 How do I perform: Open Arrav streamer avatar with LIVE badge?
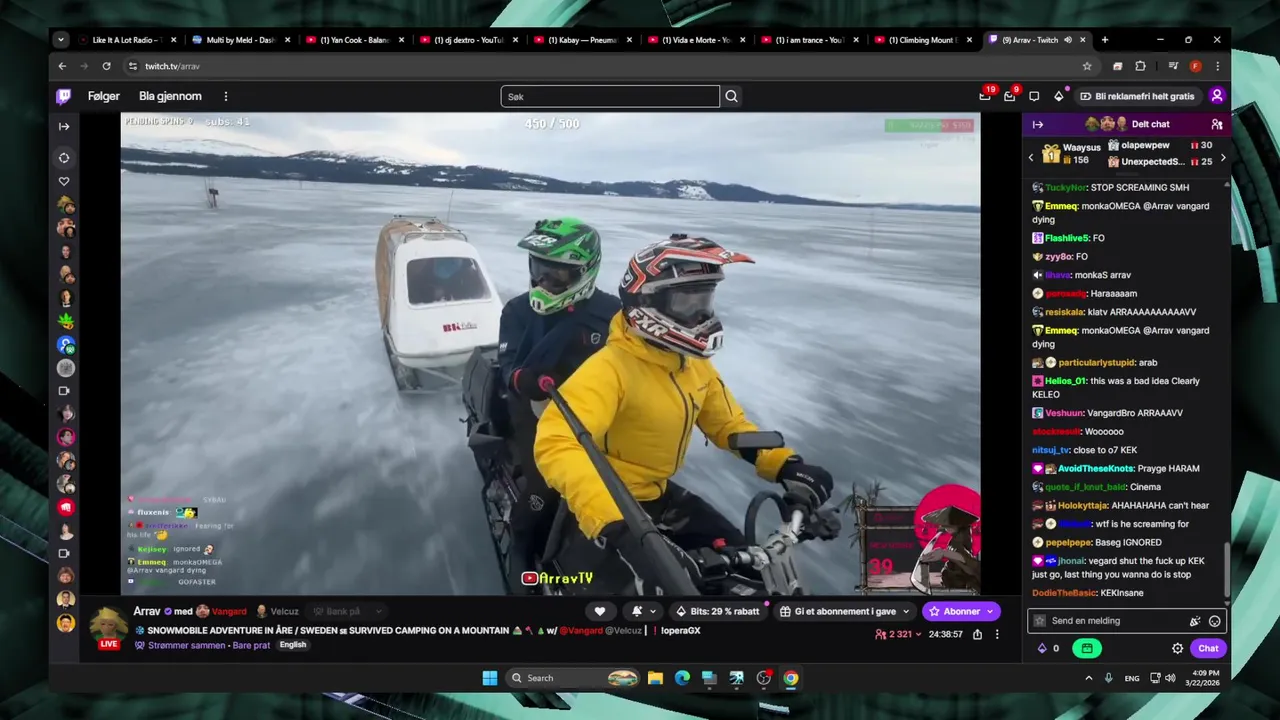(x=108, y=626)
